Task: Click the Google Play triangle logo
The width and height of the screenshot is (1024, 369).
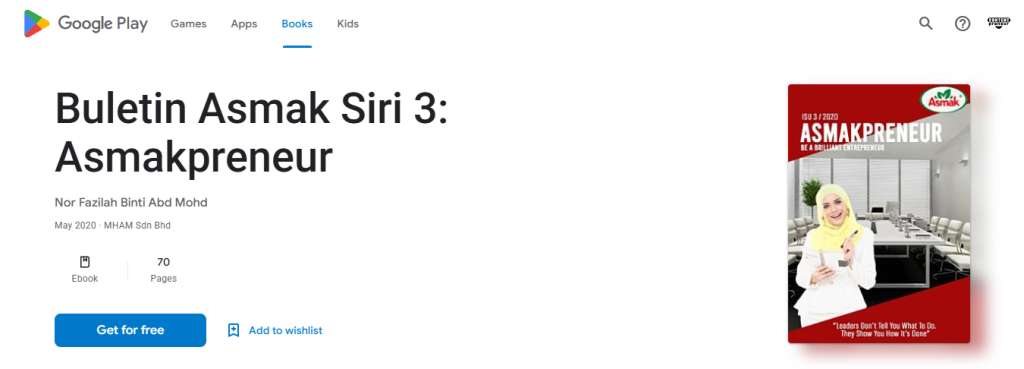Action: (x=37, y=24)
